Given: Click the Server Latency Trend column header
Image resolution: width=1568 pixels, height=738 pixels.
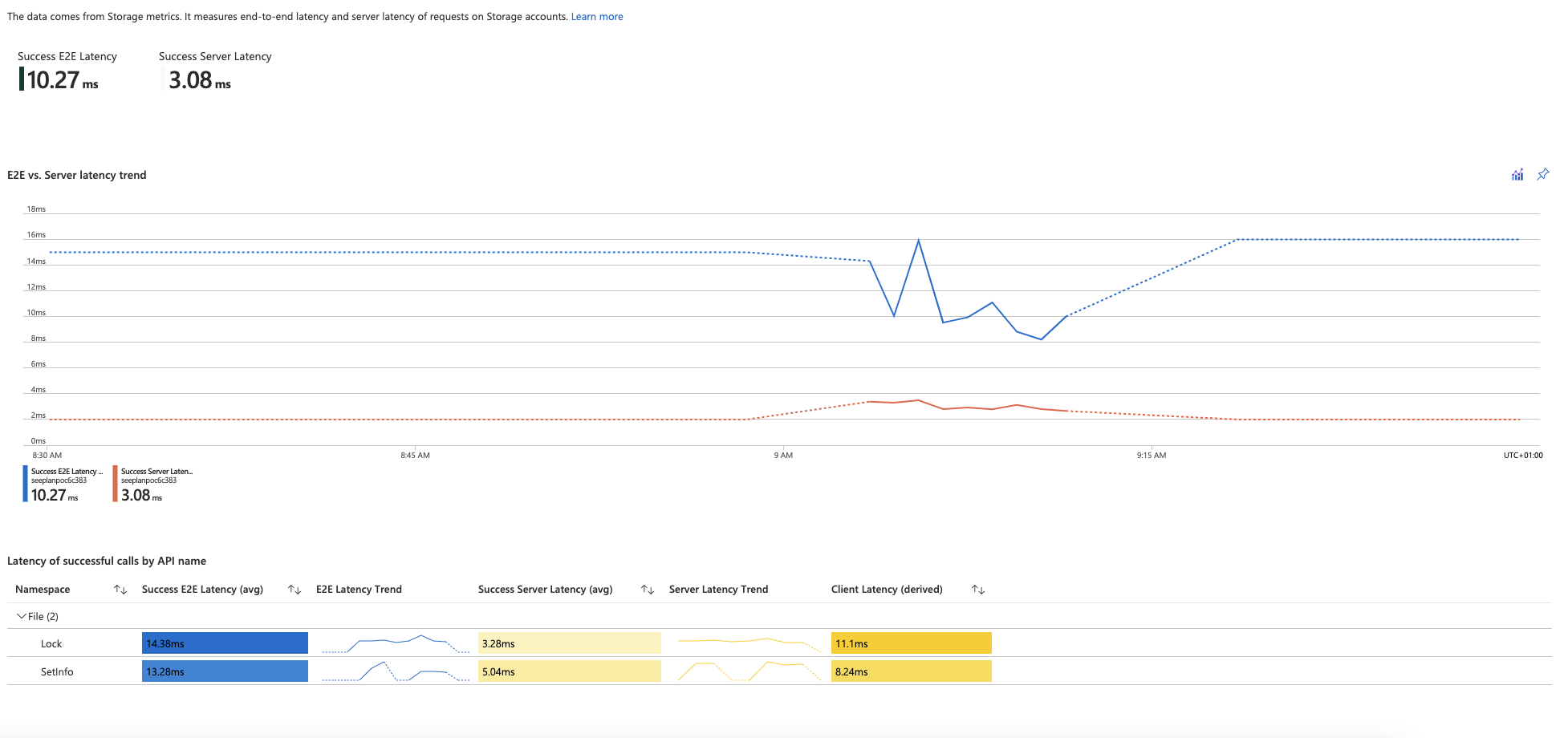Looking at the screenshot, I should pos(718,590).
